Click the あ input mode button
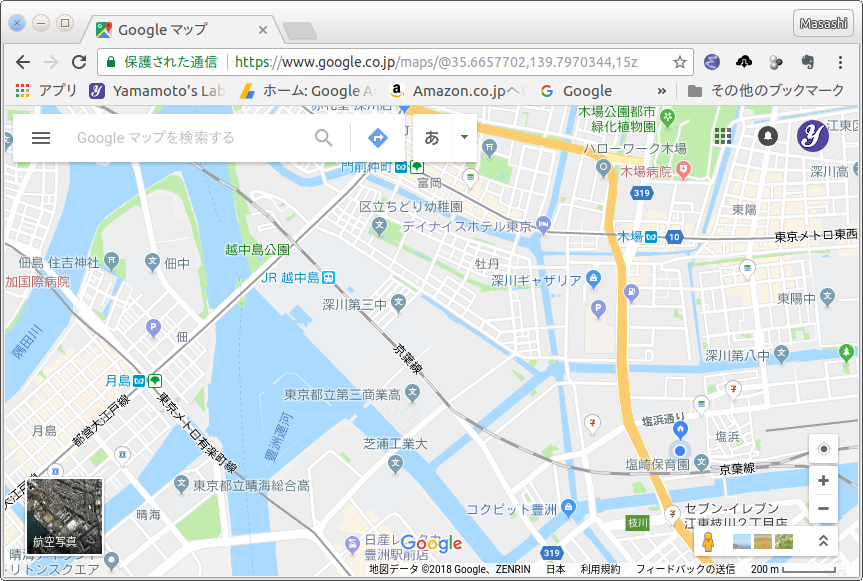This screenshot has width=863, height=581. (432, 137)
